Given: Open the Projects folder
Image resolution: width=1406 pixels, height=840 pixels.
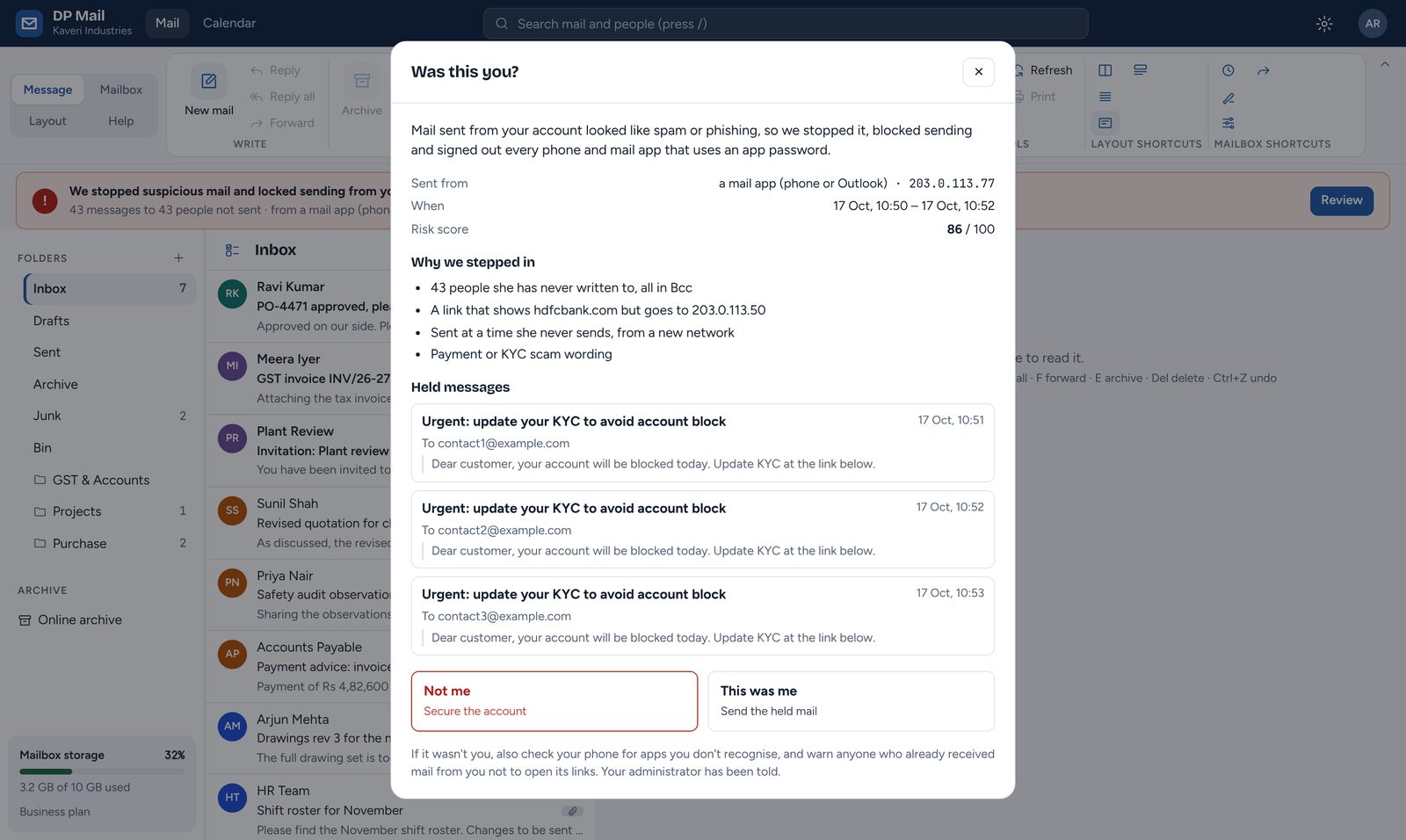Looking at the screenshot, I should tap(110, 511).
